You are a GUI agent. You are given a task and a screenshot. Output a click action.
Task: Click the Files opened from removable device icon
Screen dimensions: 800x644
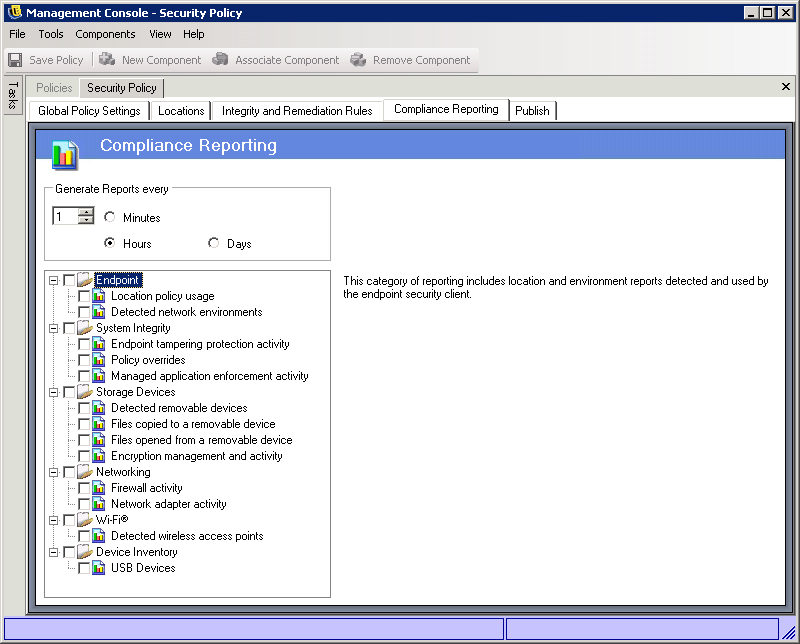click(x=99, y=440)
